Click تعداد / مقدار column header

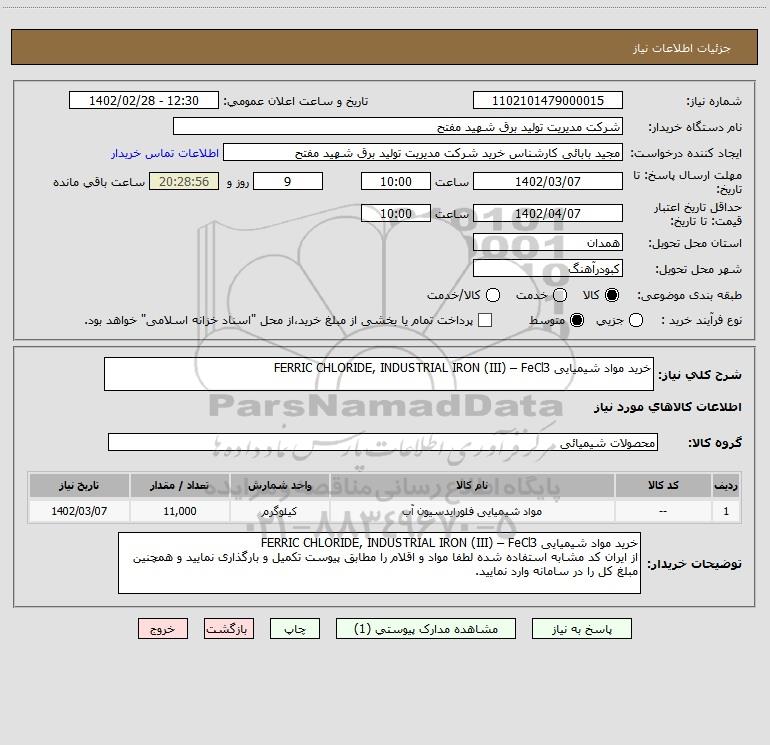[x=179, y=485]
